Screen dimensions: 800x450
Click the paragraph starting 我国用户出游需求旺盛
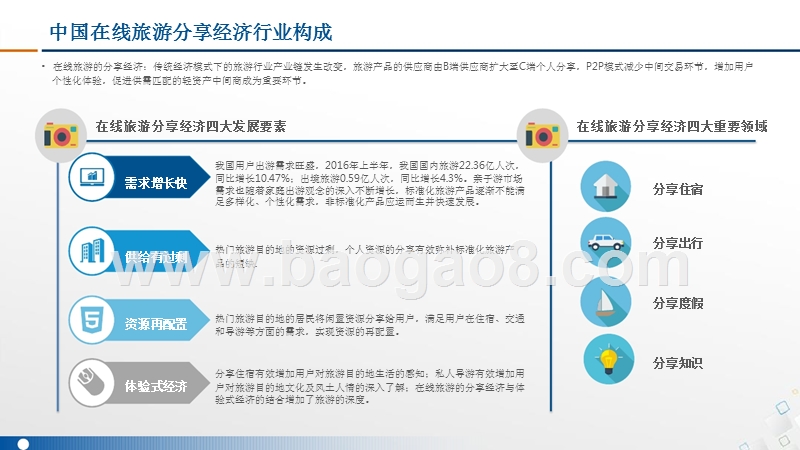tap(370, 184)
